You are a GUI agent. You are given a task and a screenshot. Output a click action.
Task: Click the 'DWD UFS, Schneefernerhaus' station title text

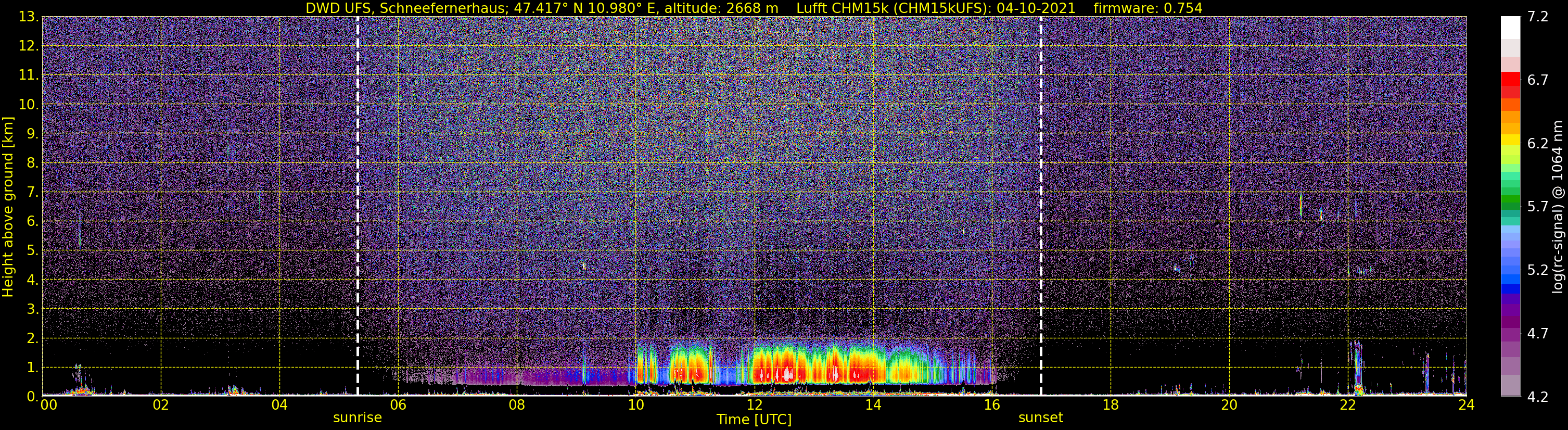(x=406, y=8)
